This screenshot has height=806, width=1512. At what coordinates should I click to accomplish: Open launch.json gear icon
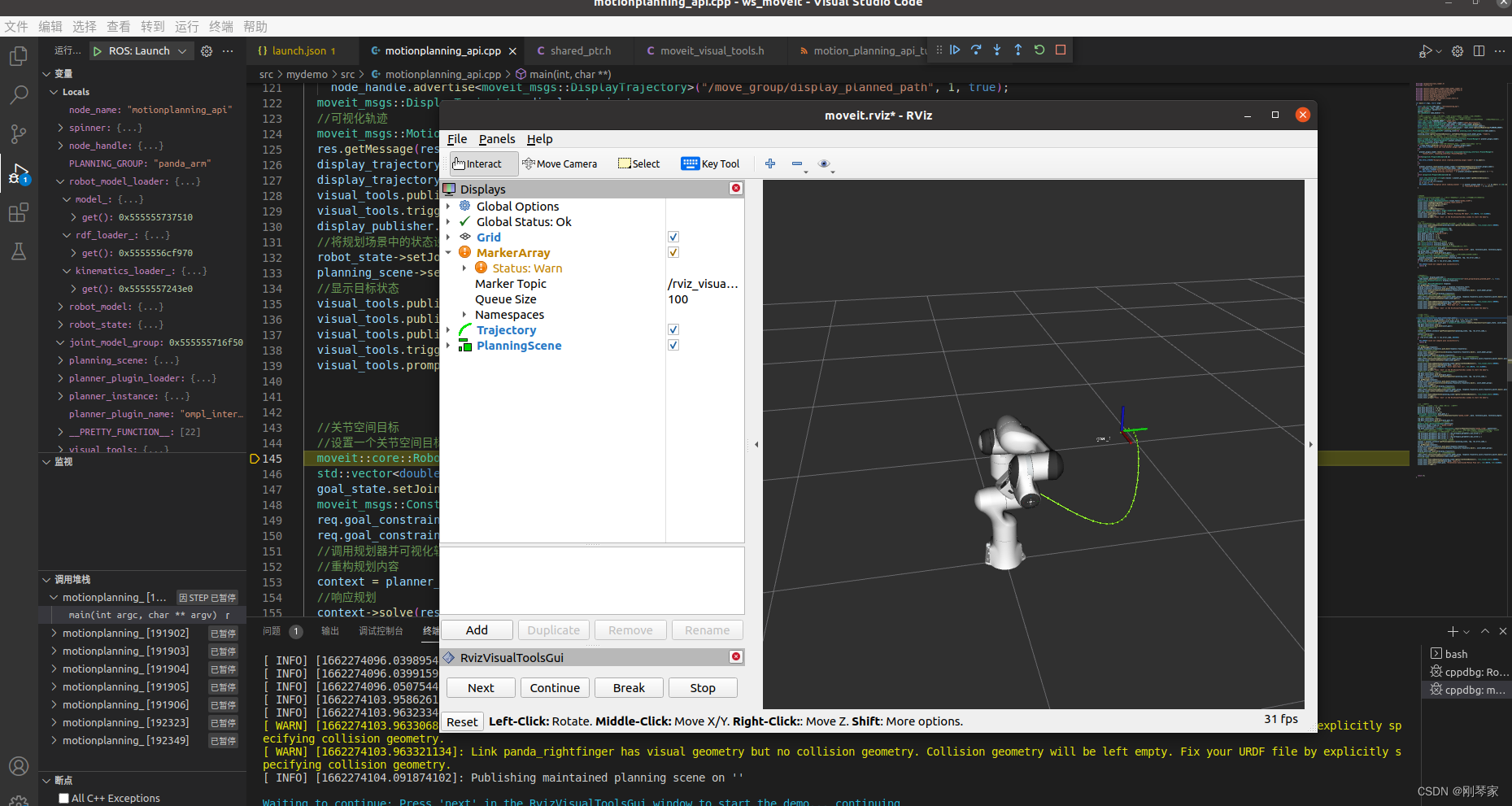(x=207, y=51)
